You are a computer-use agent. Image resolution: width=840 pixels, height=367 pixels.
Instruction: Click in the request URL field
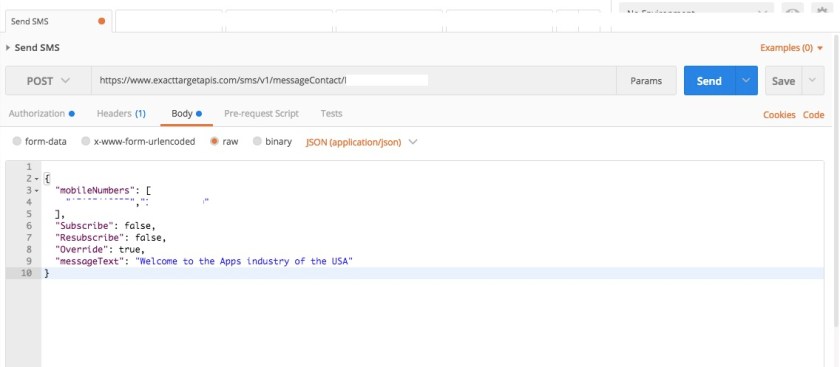354,81
